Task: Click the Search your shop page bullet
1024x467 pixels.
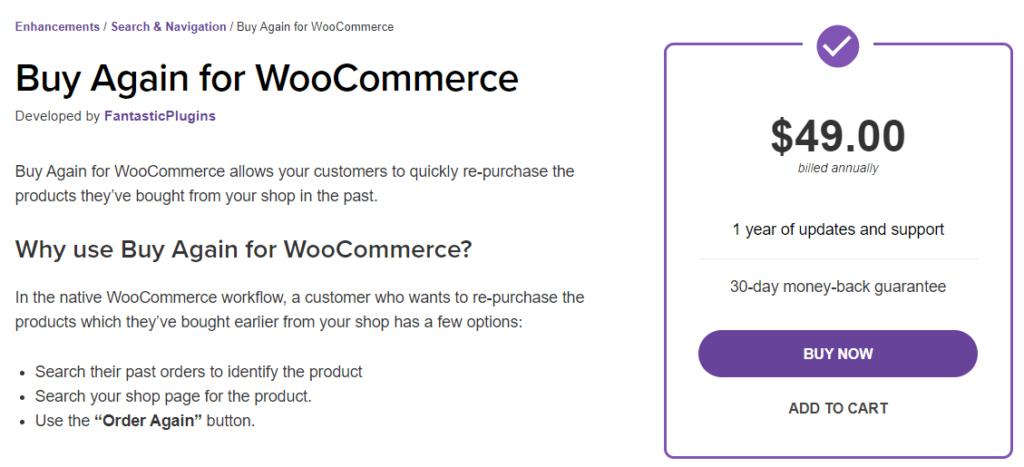Action: tap(174, 396)
